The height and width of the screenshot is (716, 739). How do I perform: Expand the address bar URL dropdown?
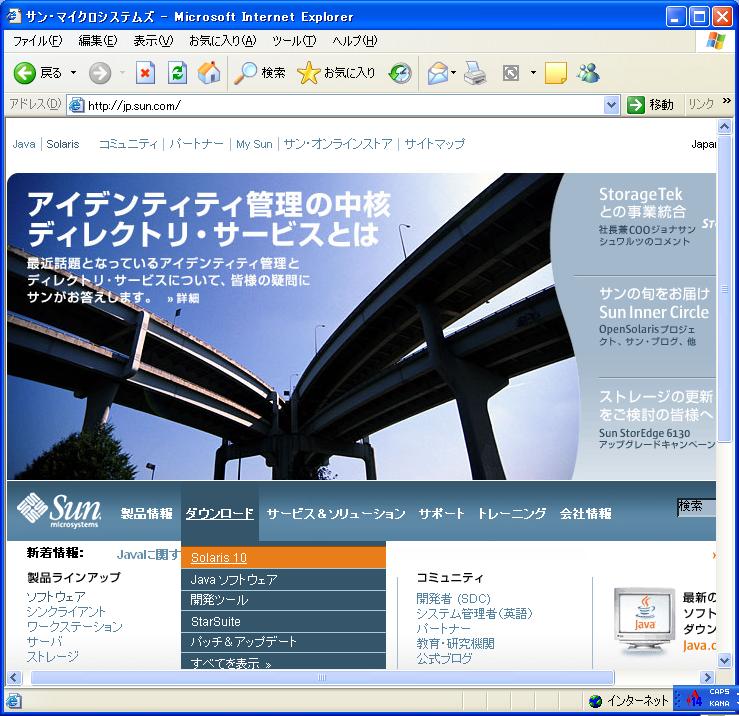coord(611,105)
